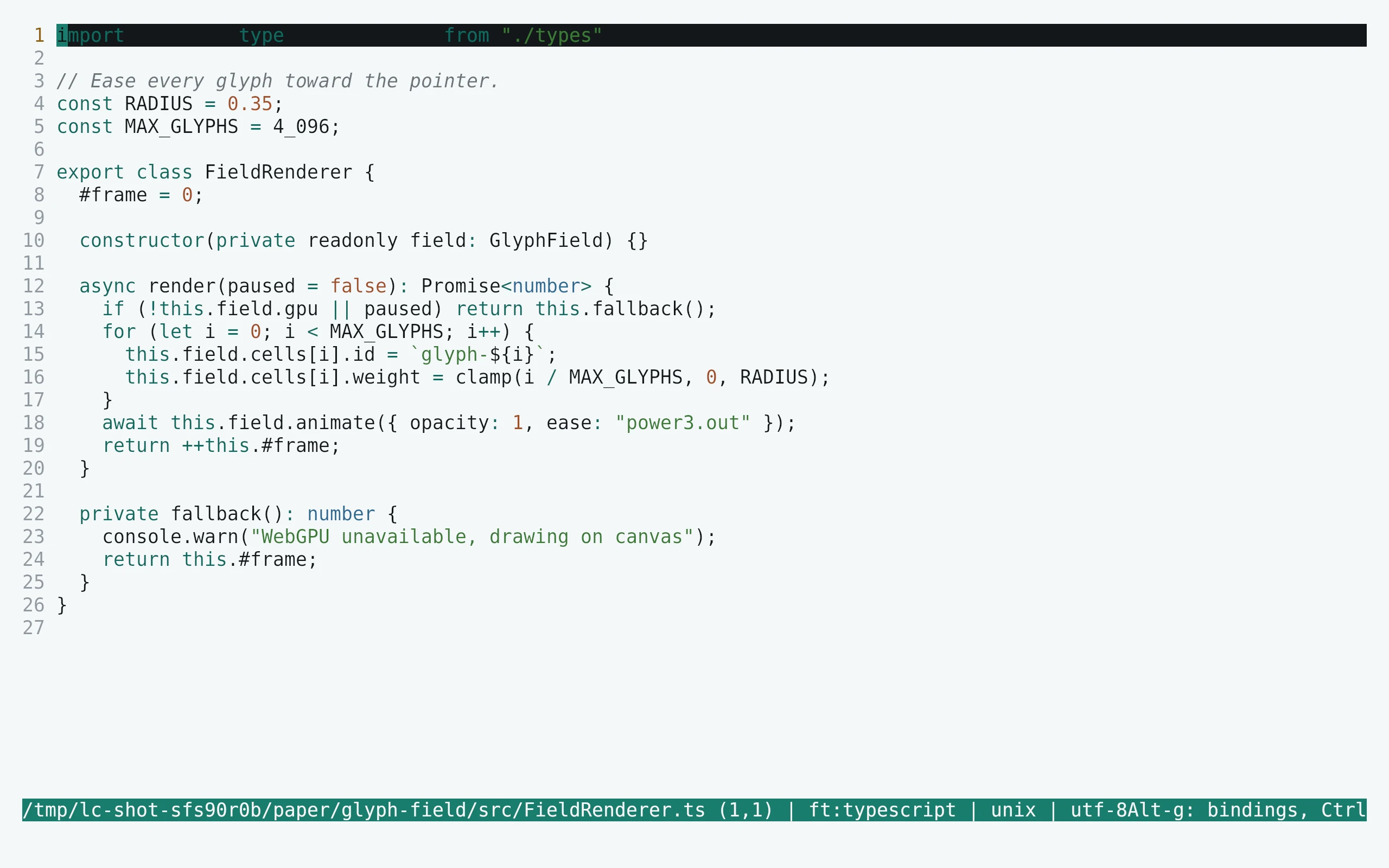Click the file path in the status bar
1389x868 pixels.
[x=364, y=810]
